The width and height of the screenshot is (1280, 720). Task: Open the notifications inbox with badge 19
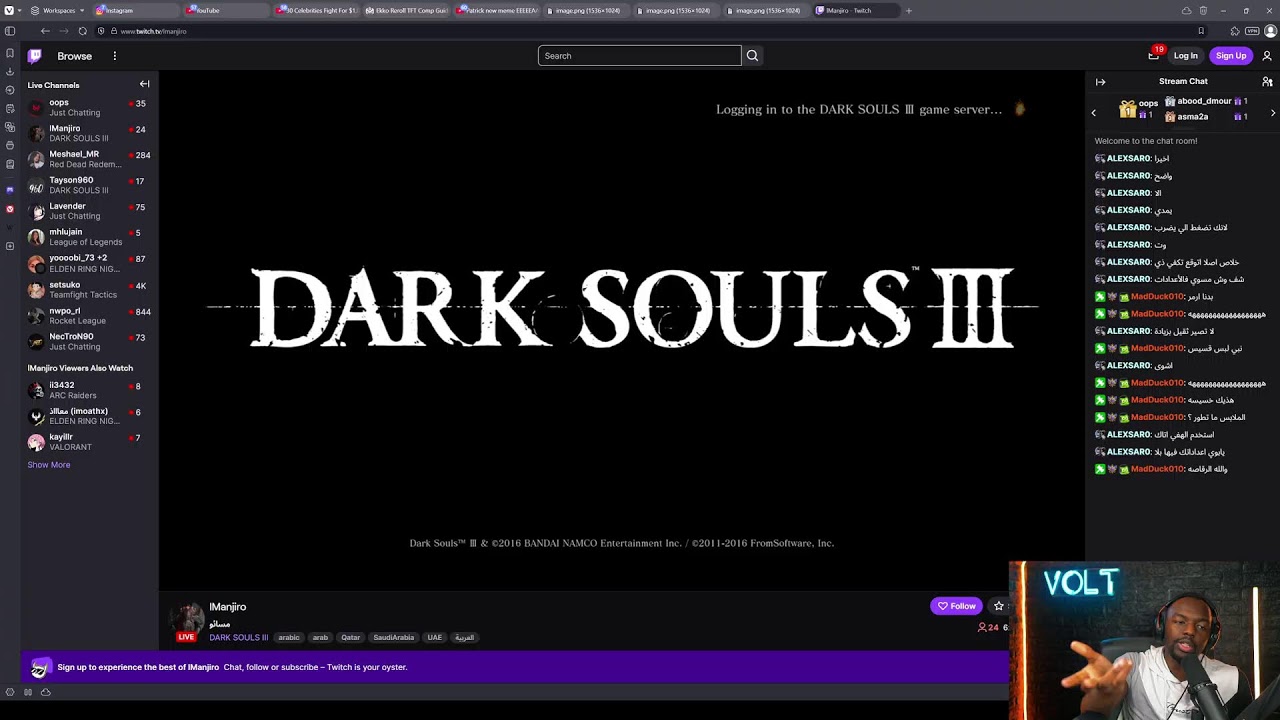tap(1154, 56)
